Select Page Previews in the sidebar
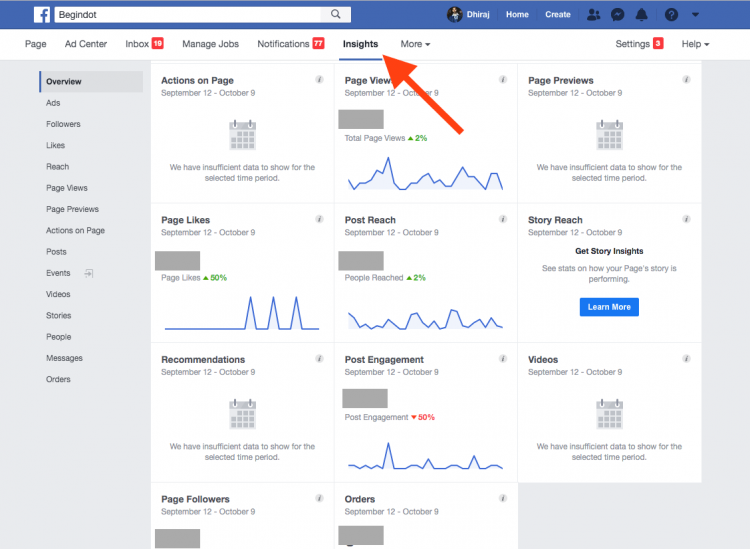This screenshot has height=549, width=750. [x=72, y=209]
